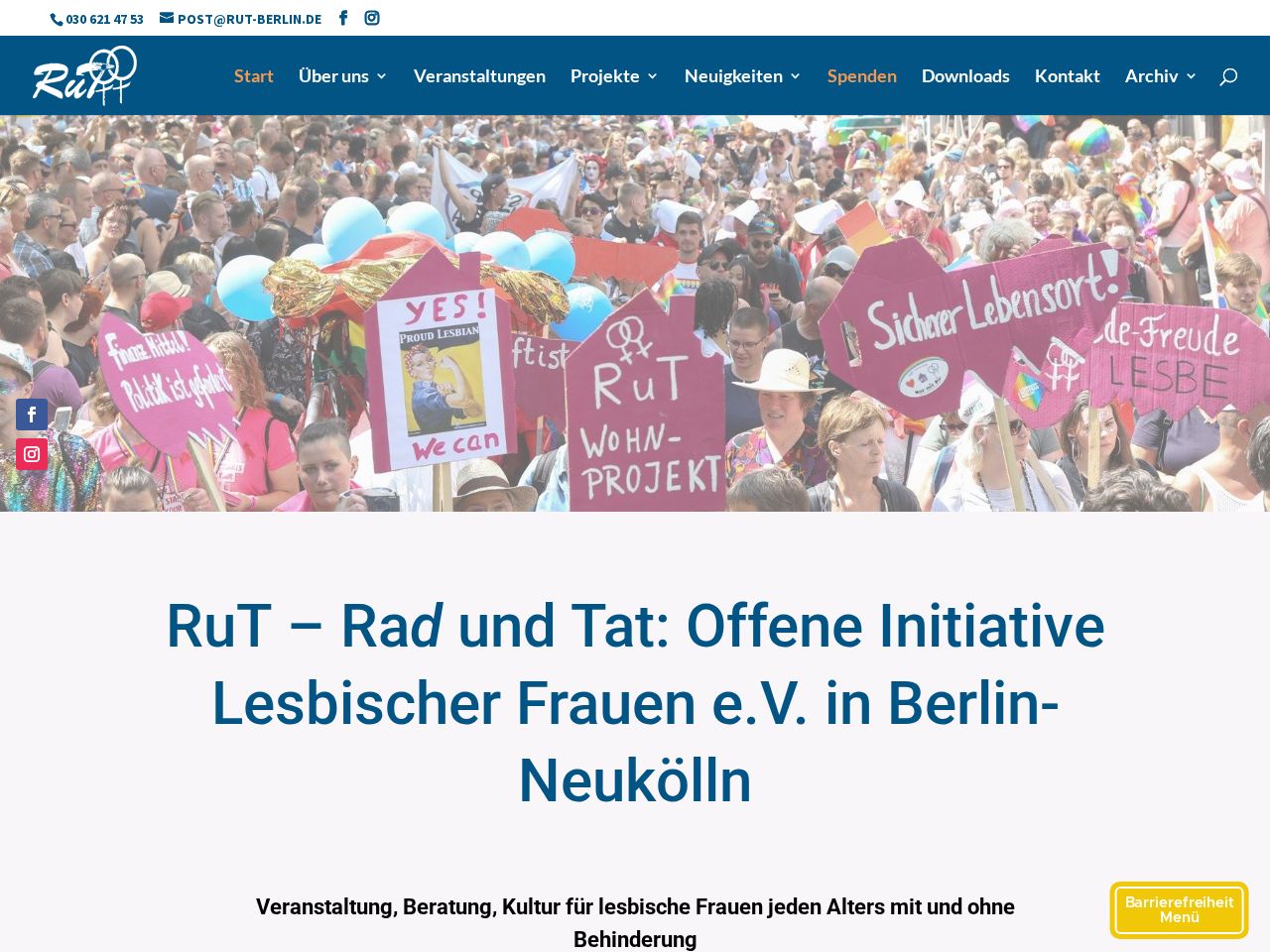This screenshot has width=1270, height=952.
Task: Click the floating Facebook follow button
Action: coord(32,415)
